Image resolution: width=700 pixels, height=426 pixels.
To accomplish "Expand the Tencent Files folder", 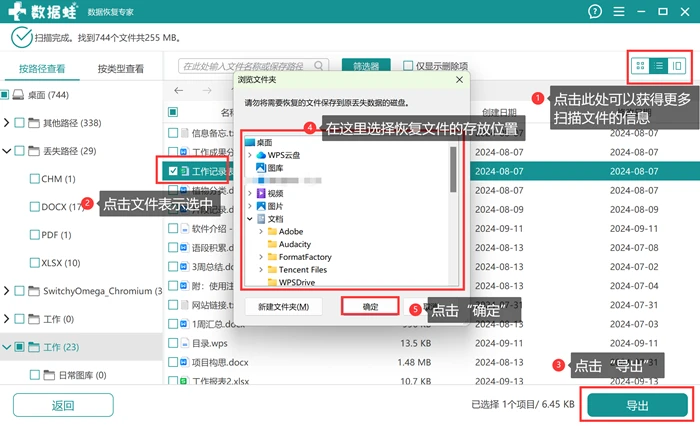I will point(261,270).
